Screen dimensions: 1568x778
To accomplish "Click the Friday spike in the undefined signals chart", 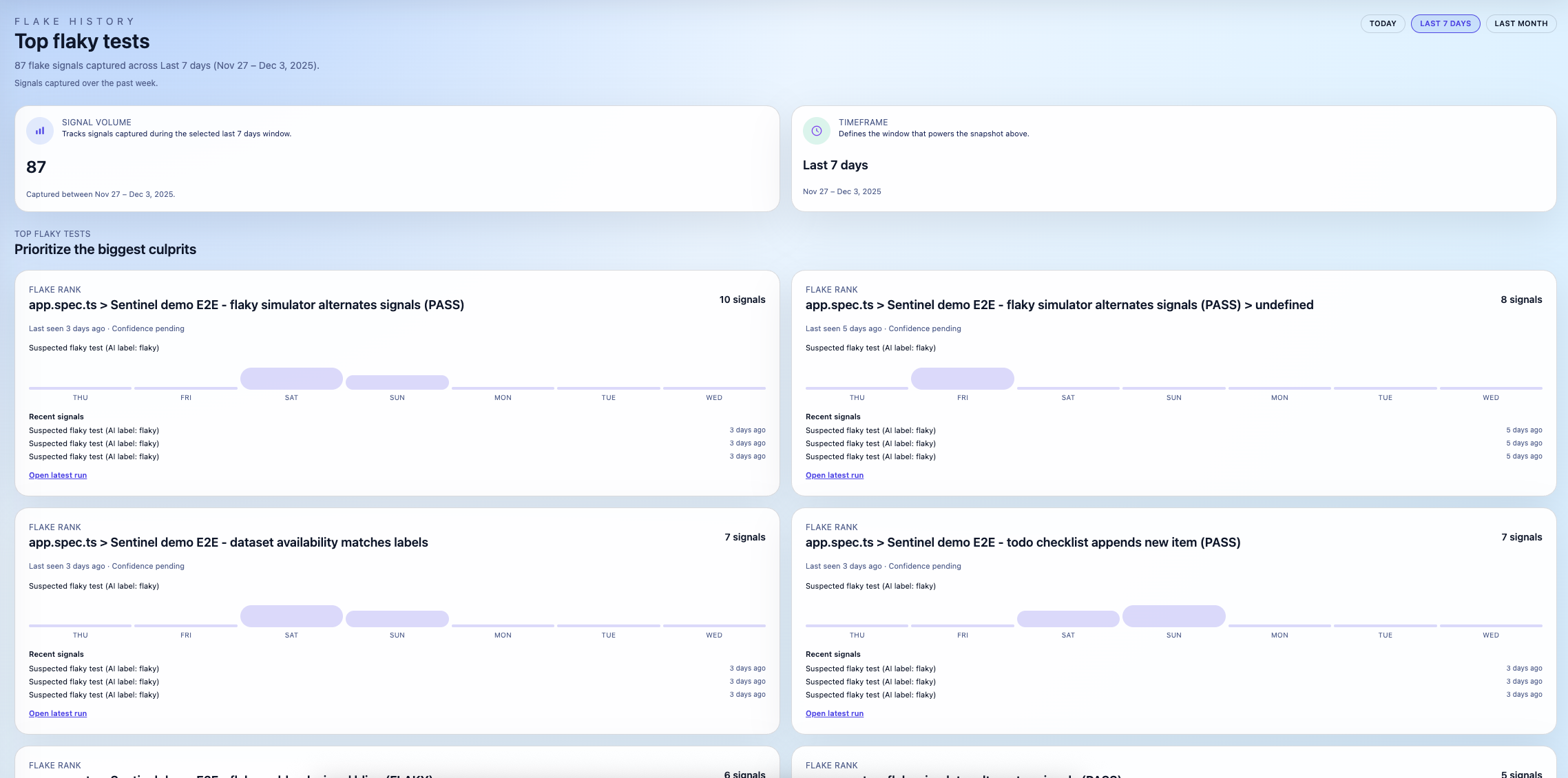I will [962, 378].
